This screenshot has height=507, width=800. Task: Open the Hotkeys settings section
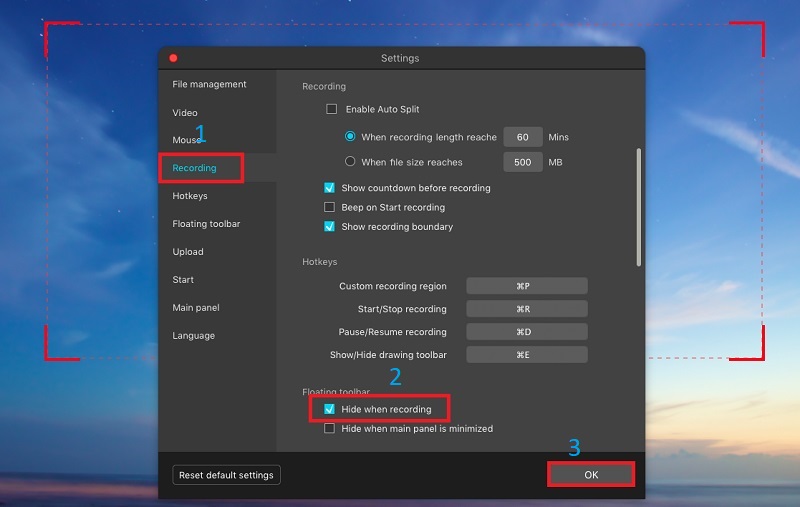tap(190, 196)
